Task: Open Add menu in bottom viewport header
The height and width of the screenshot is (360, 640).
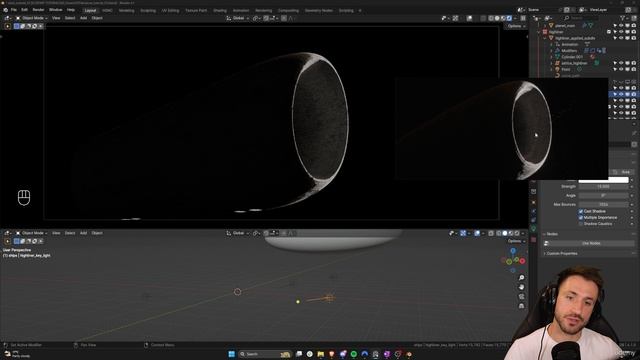Action: 83,233
